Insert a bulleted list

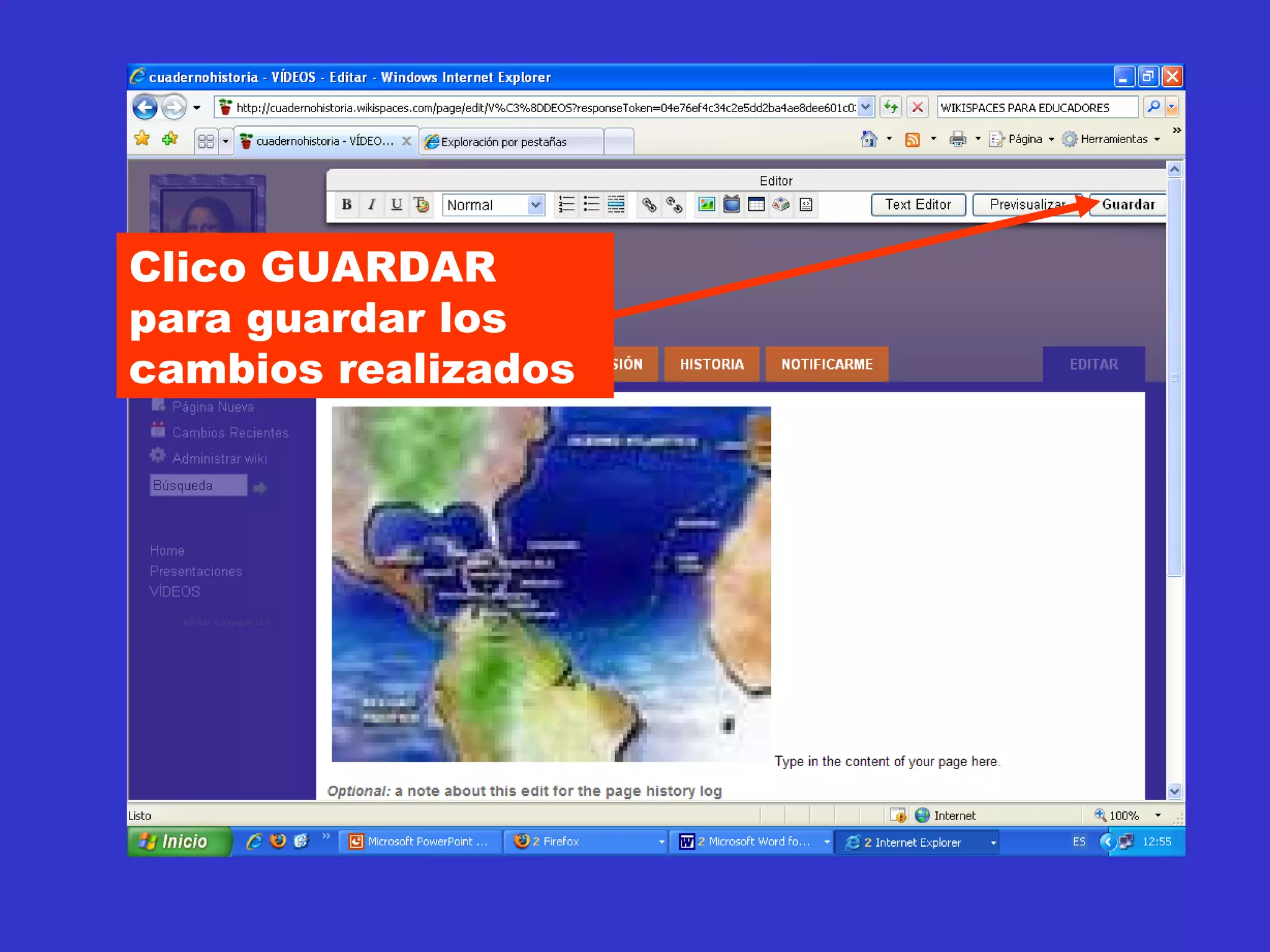click(591, 205)
